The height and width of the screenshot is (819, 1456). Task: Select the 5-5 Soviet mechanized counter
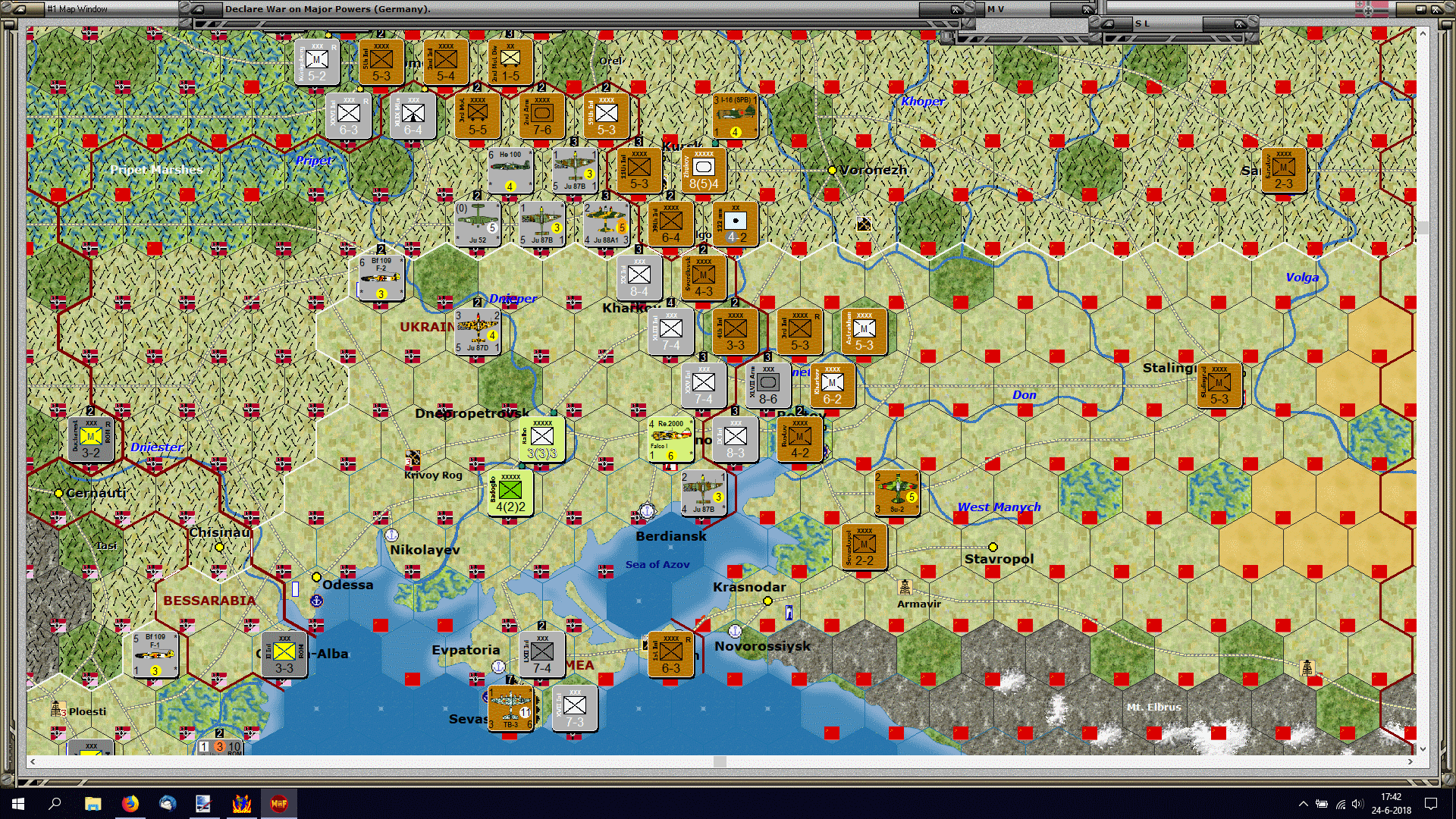pos(478,116)
